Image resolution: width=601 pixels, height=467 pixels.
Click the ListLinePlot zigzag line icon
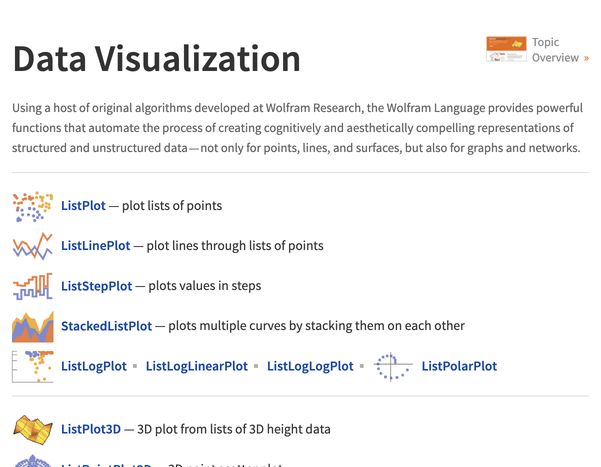pyautogui.click(x=32, y=246)
